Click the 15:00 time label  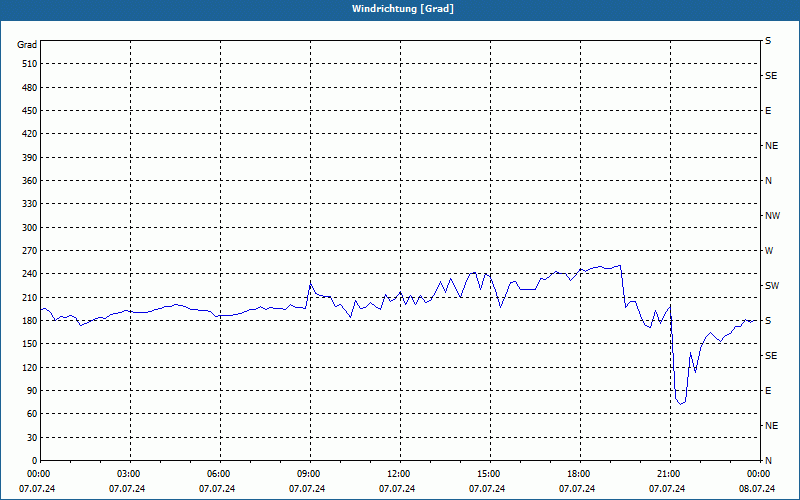[488, 474]
